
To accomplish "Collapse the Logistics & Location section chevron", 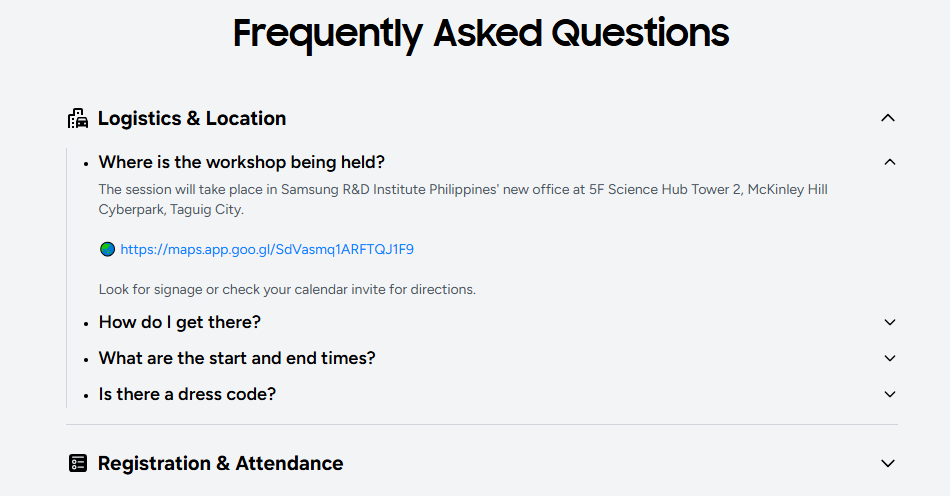I will click(x=887, y=118).
